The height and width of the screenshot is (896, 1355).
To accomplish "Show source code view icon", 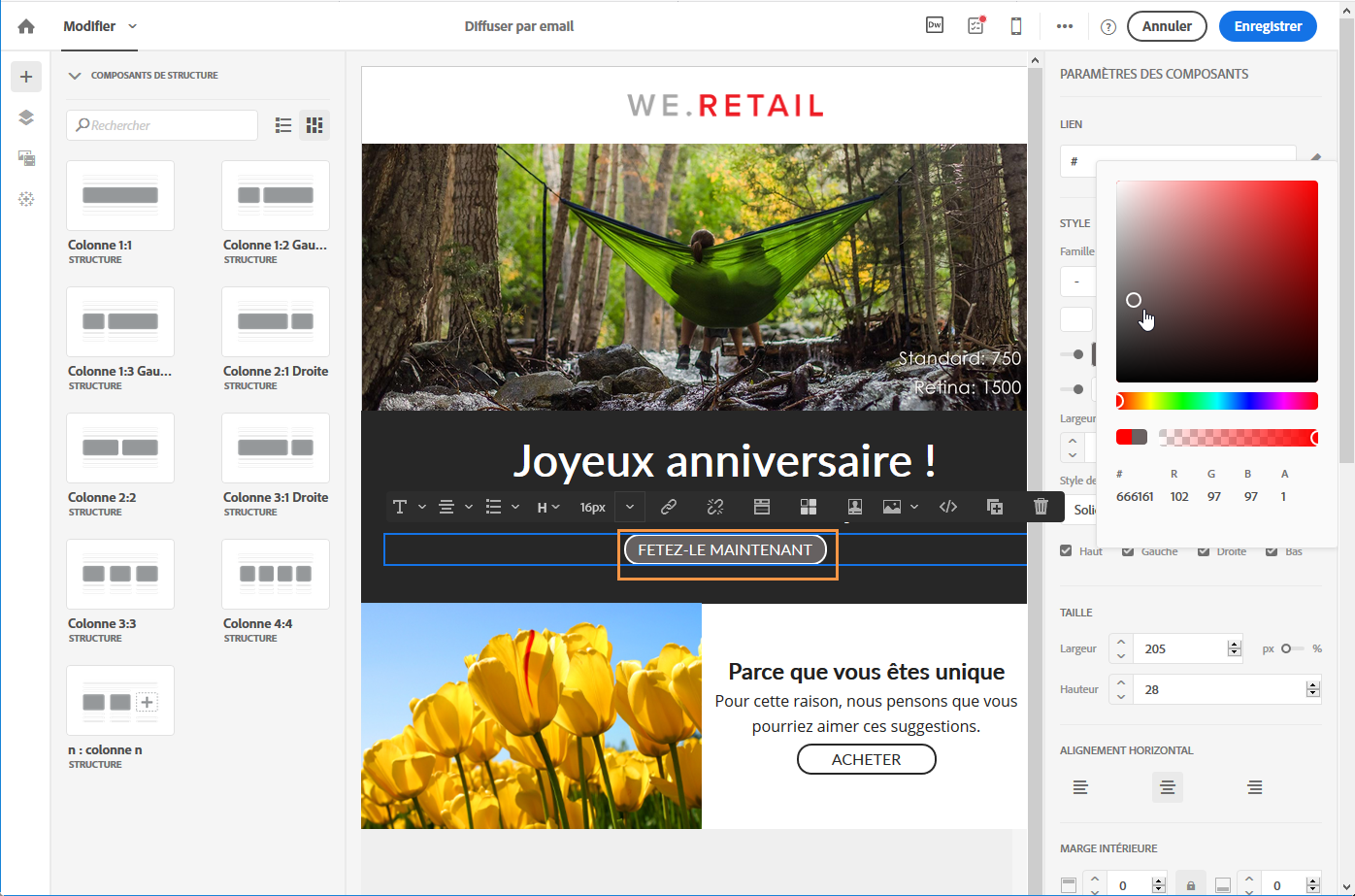I will [948, 507].
